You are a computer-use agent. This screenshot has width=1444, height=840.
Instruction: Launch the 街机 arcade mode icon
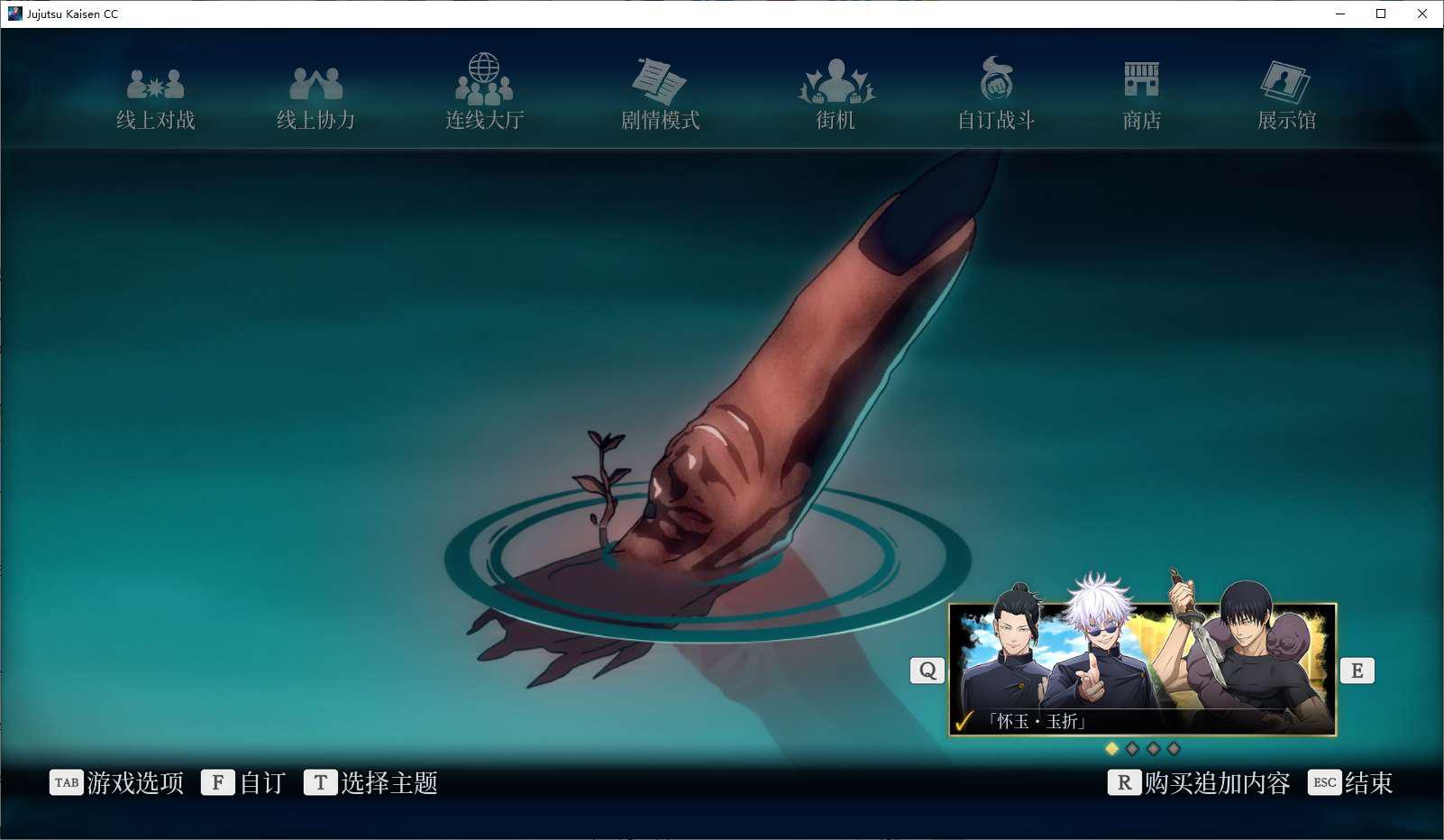coord(836,82)
